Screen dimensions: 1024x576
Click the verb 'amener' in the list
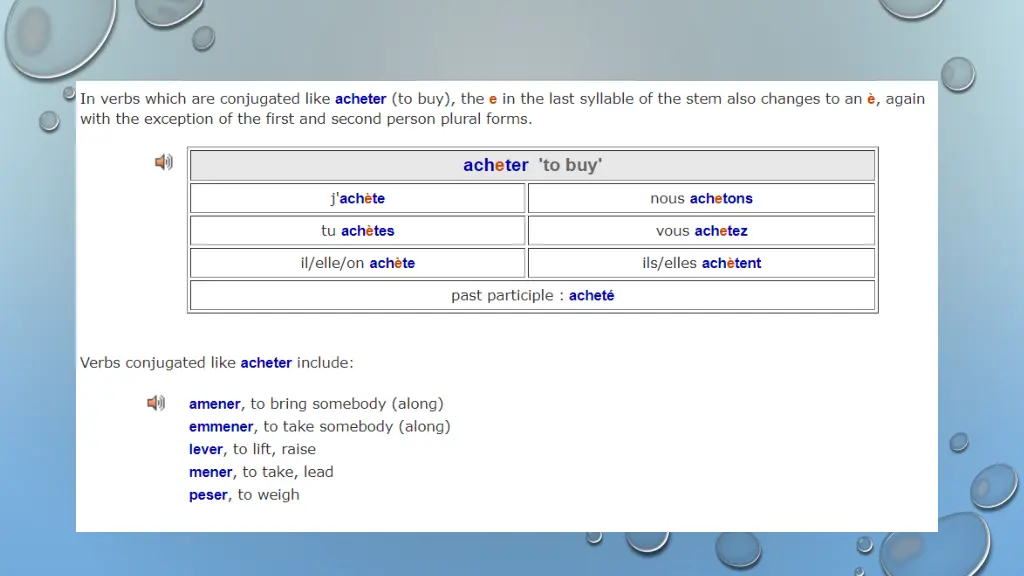click(x=214, y=404)
